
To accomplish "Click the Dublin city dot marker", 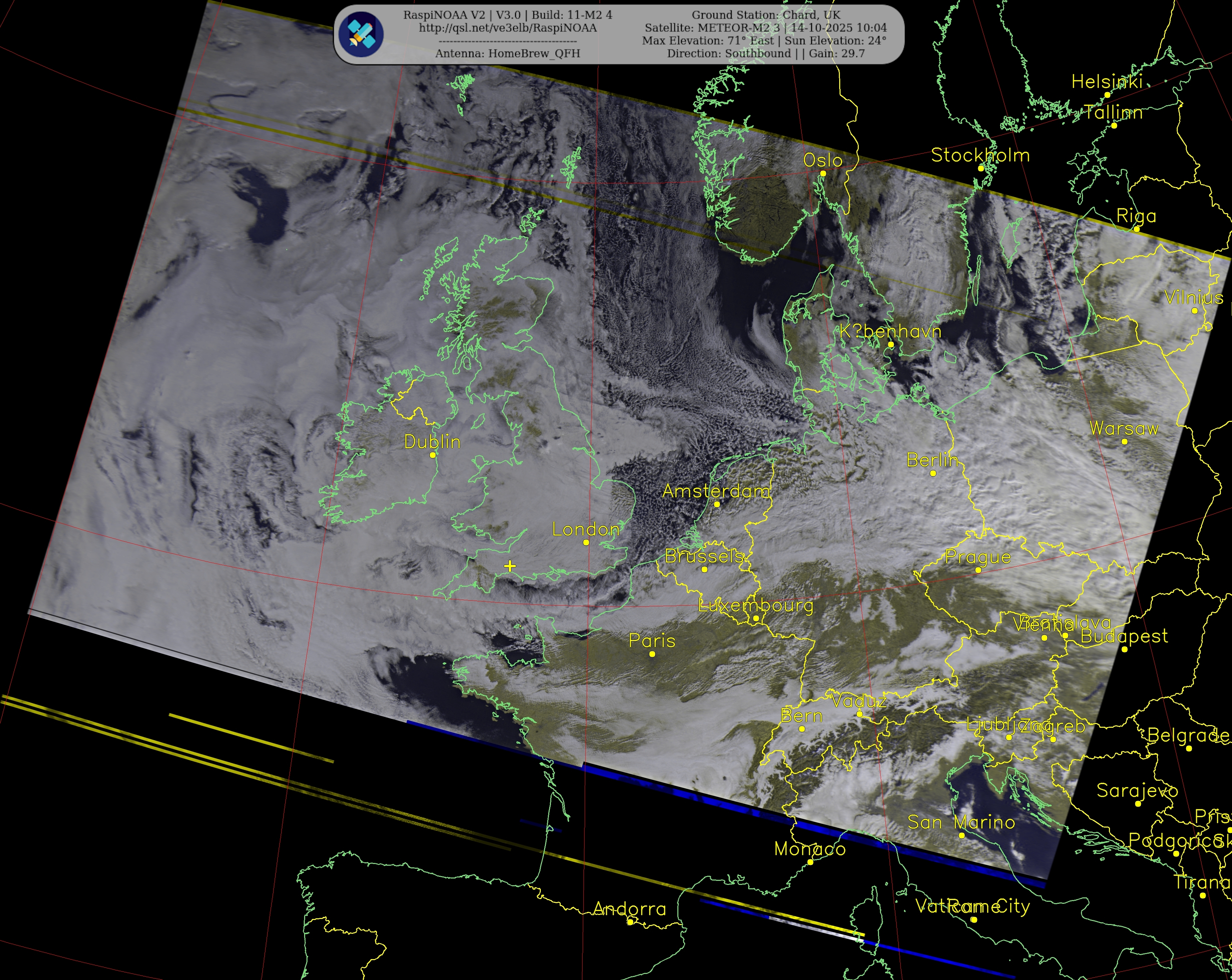I will pos(433,455).
